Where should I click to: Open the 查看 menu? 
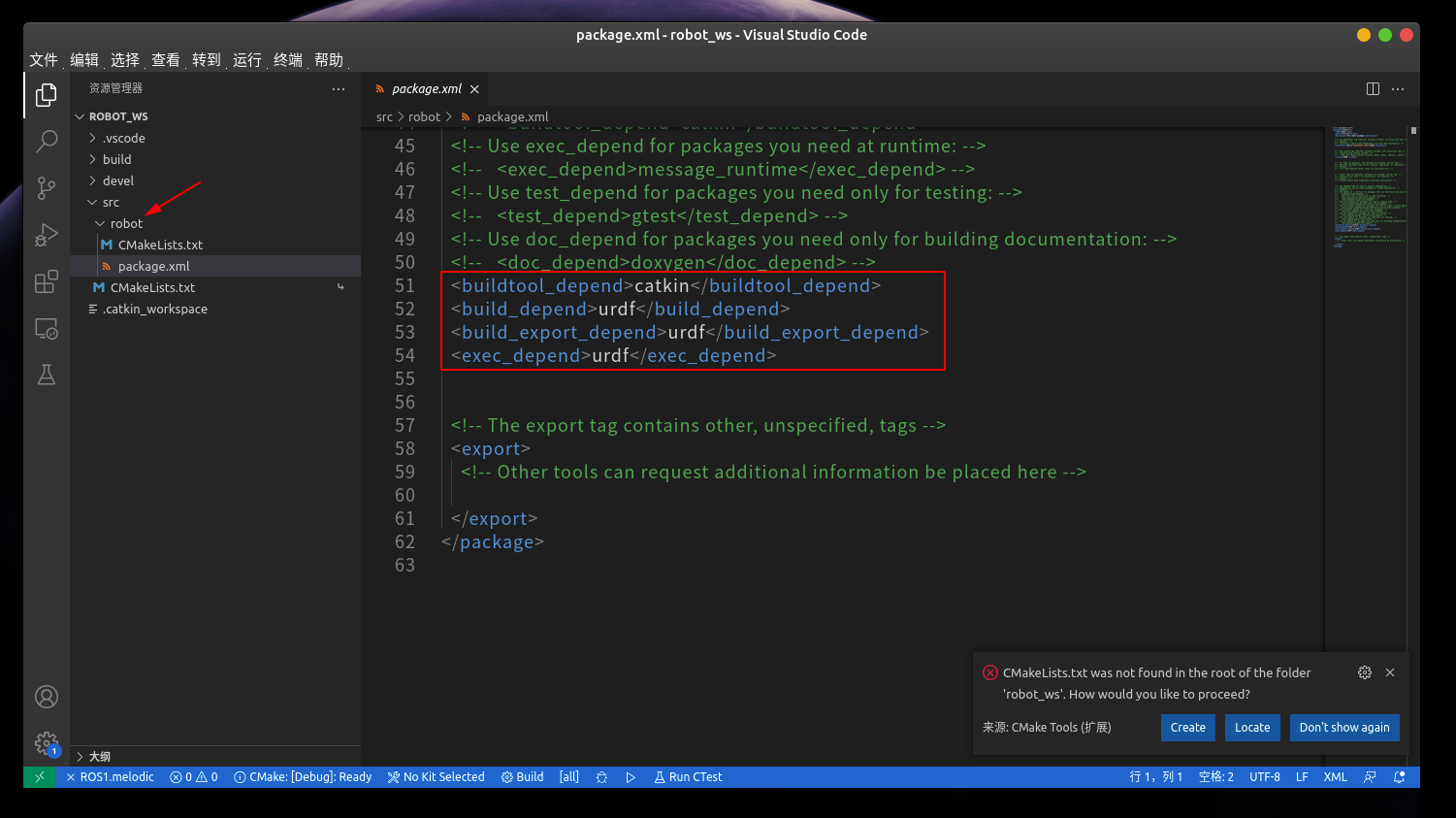coord(166,60)
